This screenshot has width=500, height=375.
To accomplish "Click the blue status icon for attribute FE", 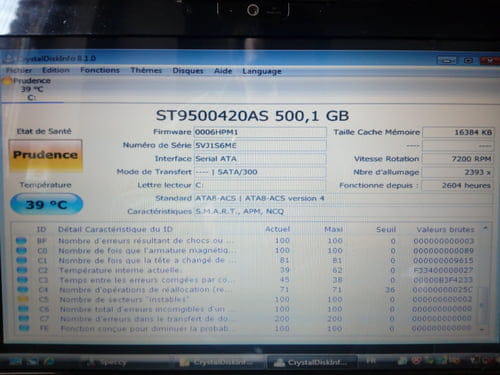I will click(24, 328).
